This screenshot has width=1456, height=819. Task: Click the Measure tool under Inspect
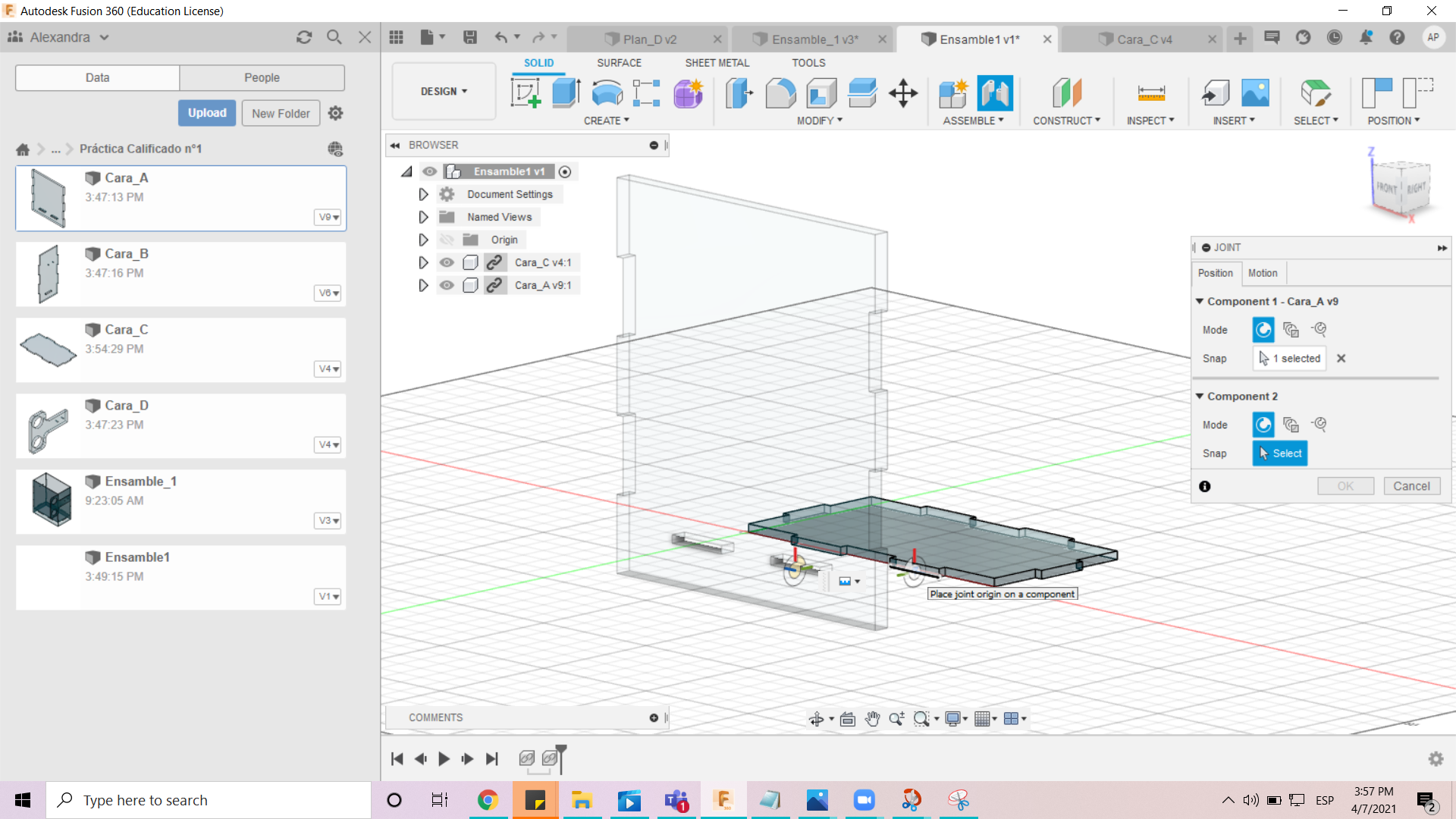(x=1150, y=93)
